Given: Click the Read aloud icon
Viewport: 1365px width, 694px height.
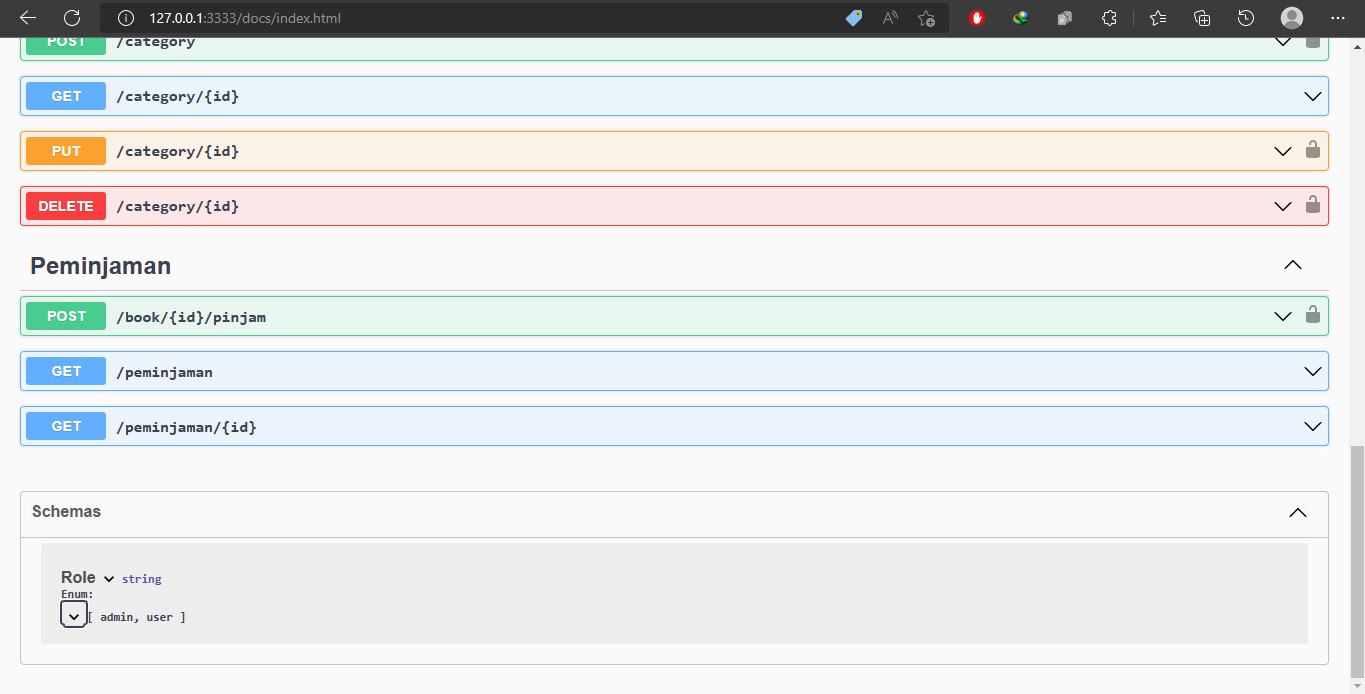Looking at the screenshot, I should [x=890, y=18].
